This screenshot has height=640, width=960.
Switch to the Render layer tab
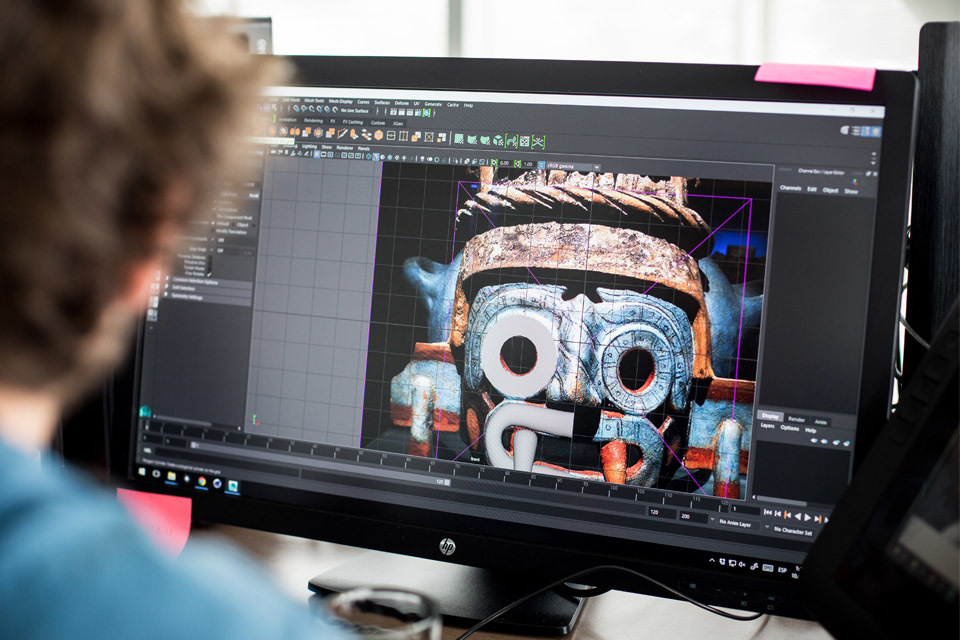tap(797, 419)
